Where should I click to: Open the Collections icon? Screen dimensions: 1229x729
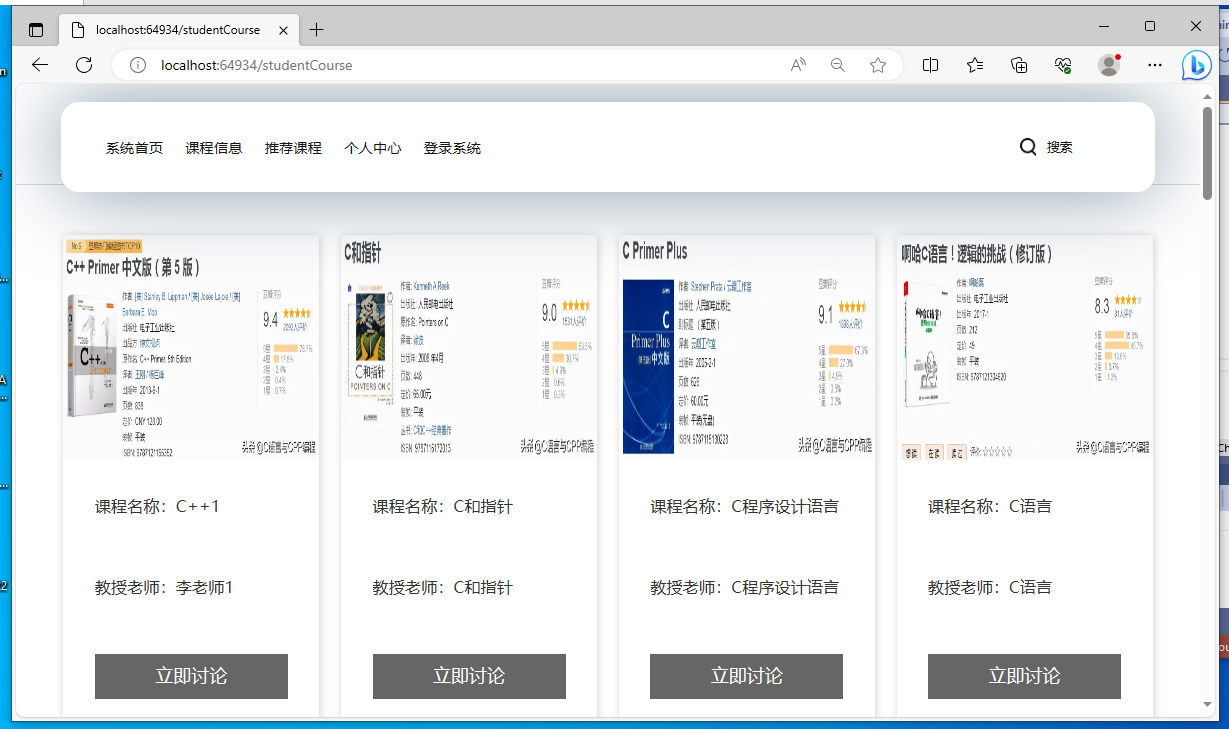coord(1019,65)
